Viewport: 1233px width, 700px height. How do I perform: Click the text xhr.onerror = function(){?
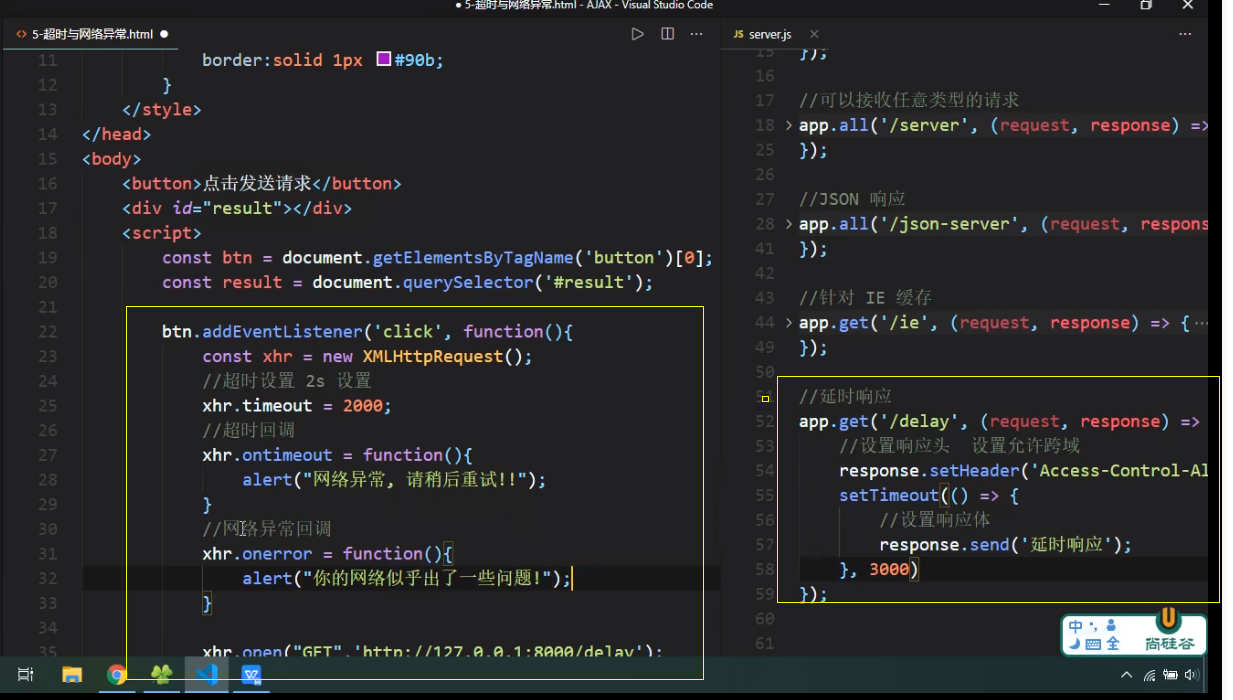pyautogui.click(x=327, y=553)
